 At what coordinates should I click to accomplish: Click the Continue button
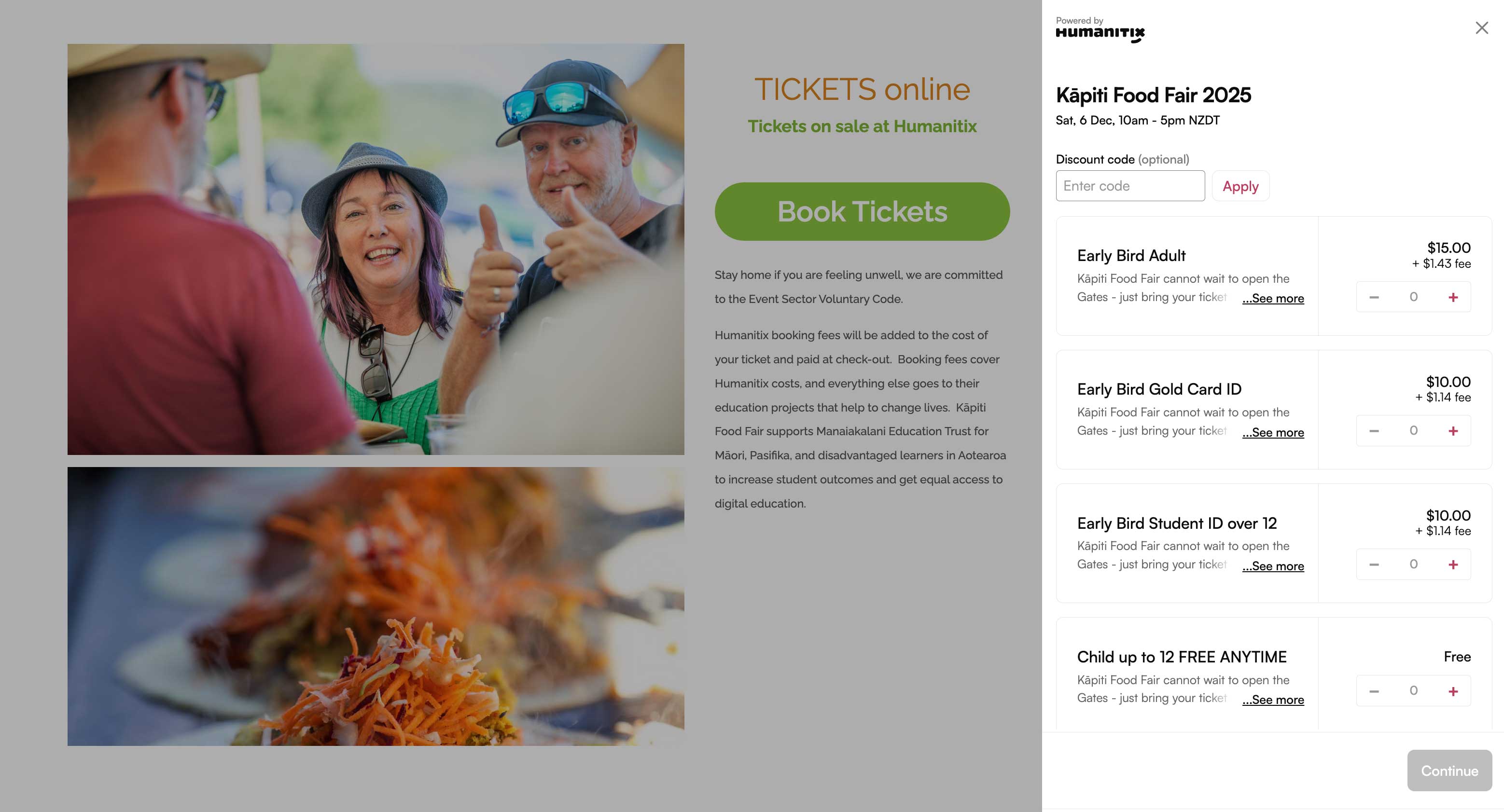click(1449, 771)
